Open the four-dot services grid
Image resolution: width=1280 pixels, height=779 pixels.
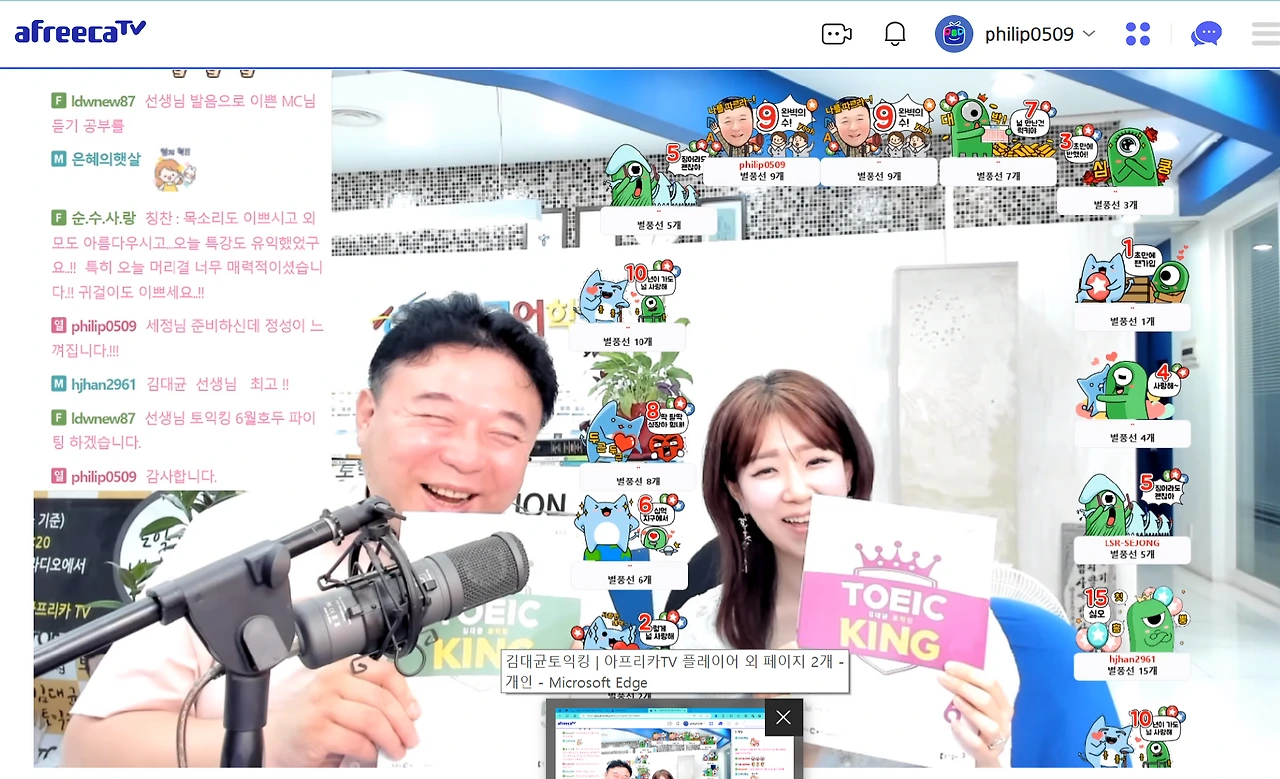tap(1138, 34)
